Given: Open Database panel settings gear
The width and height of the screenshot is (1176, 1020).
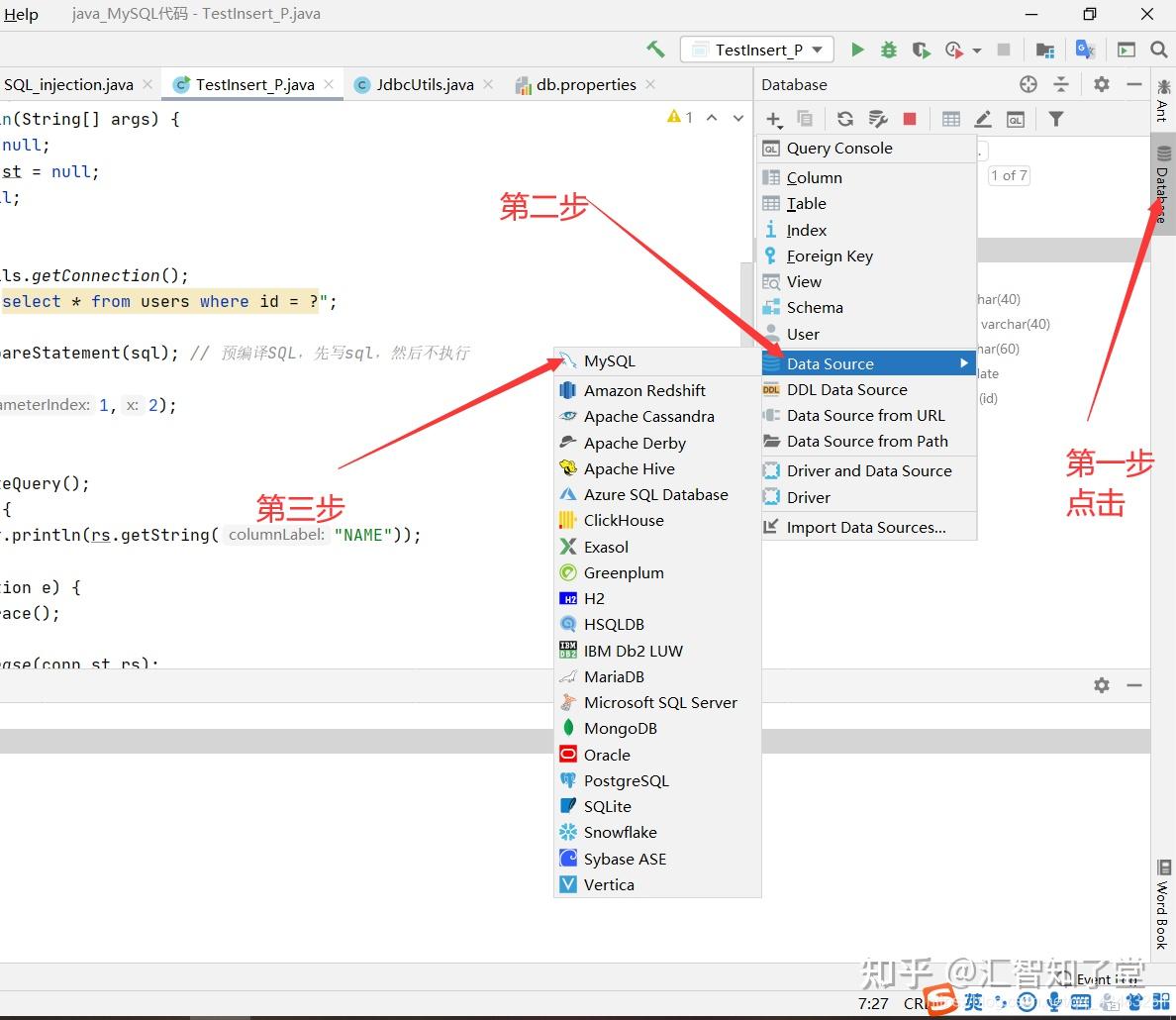Looking at the screenshot, I should point(1101,84).
